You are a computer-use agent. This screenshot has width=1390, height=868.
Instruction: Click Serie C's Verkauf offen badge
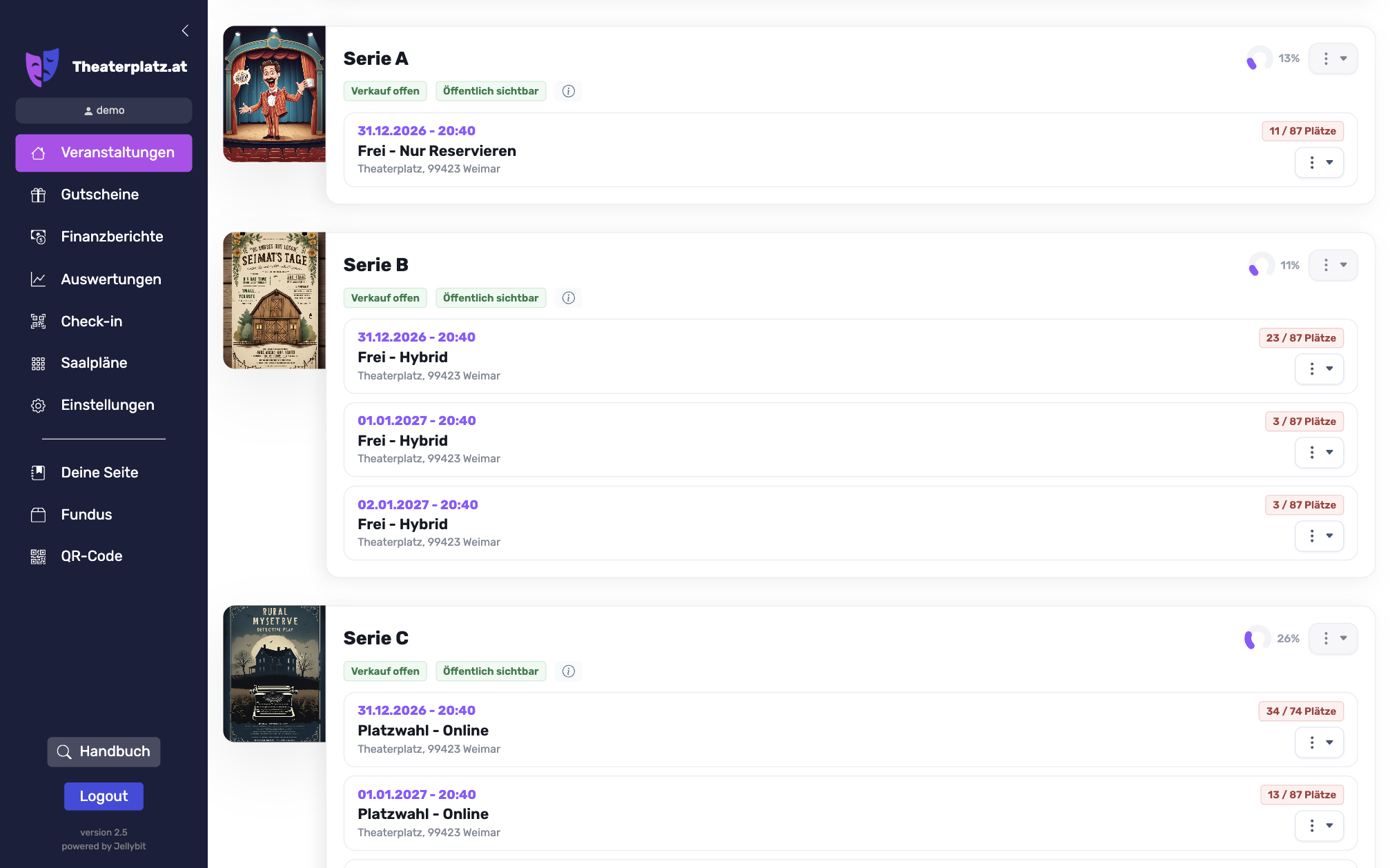385,671
